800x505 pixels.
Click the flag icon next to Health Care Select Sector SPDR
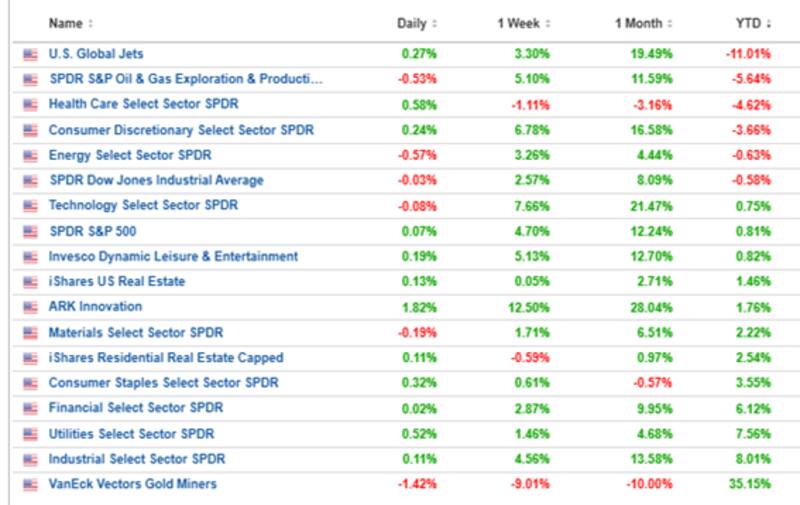30,104
